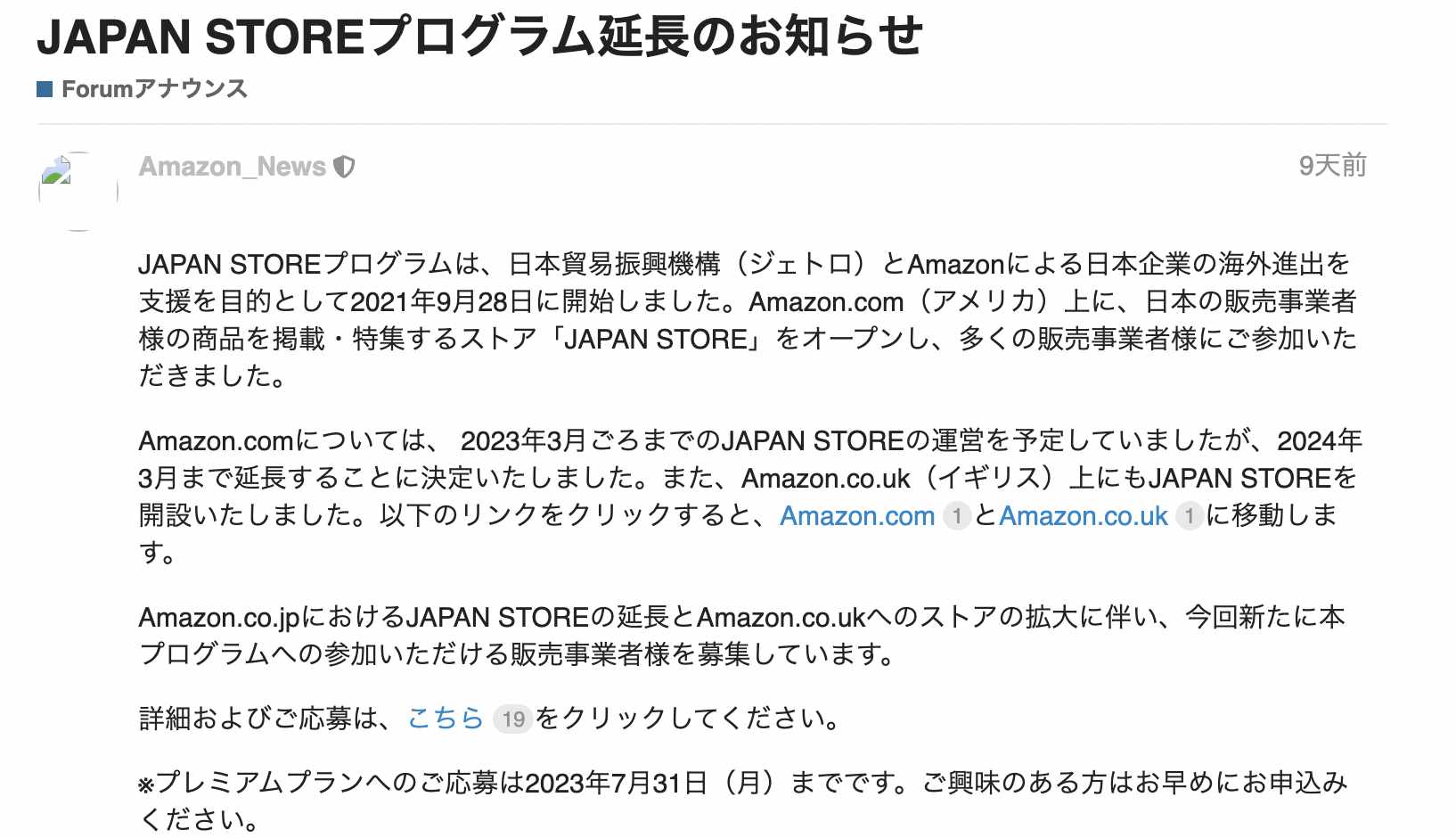The height and width of the screenshot is (838, 1456).
Task: Open the Amazon_News username profile
Action: pos(233,167)
